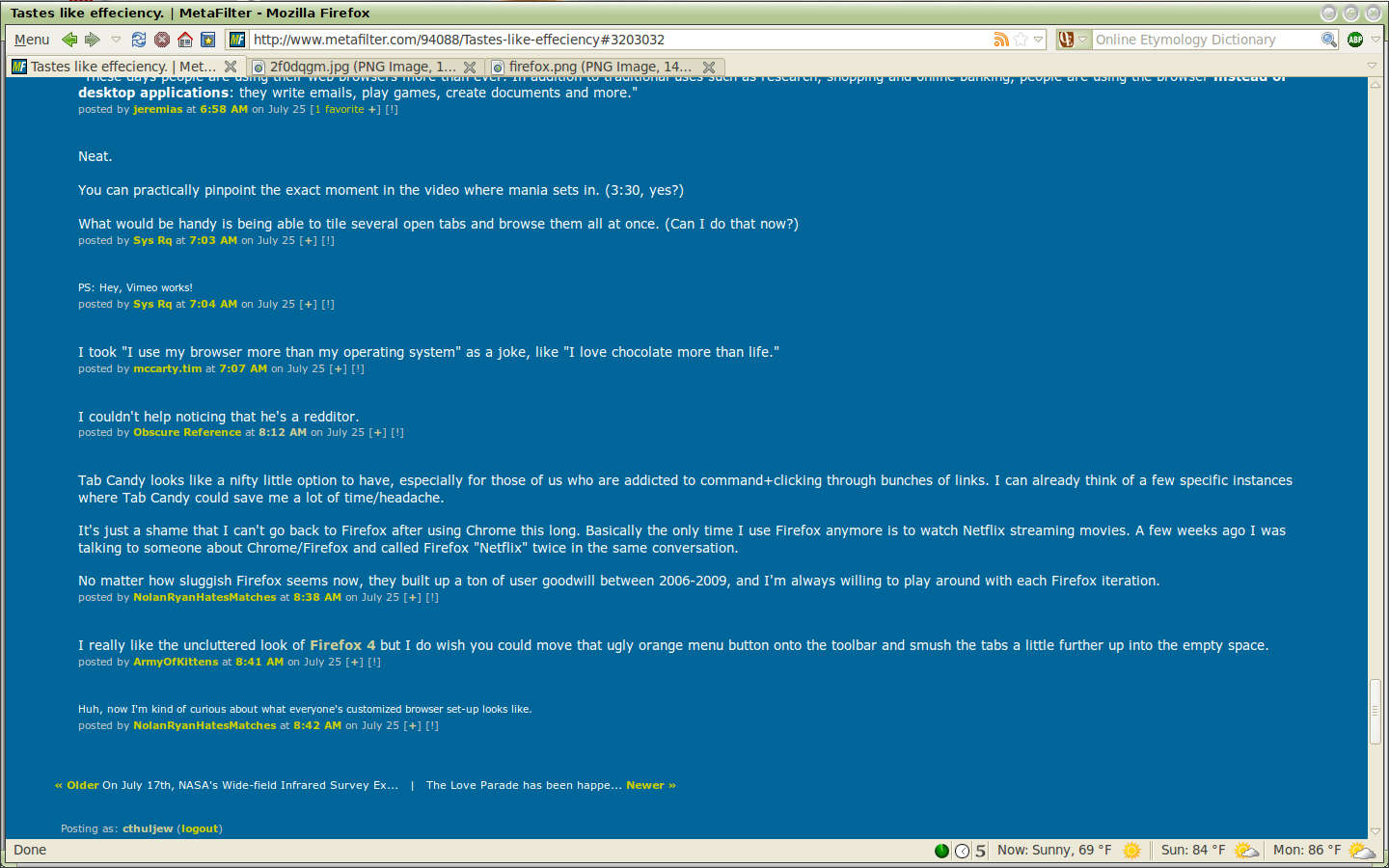Favorite Obscure Reference's comment with [+]
This screenshot has height=868, width=1389.
[378, 433]
